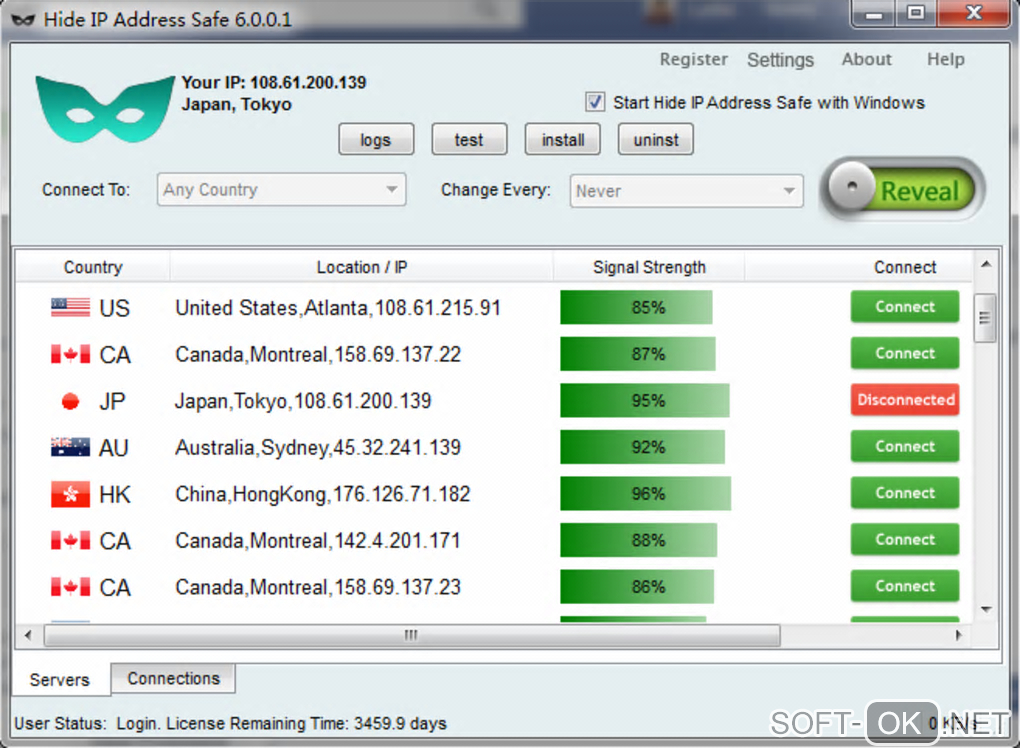Click the Your IP: 108.61.200.139 text
Image resolution: width=1020 pixels, height=748 pixels.
point(274,83)
